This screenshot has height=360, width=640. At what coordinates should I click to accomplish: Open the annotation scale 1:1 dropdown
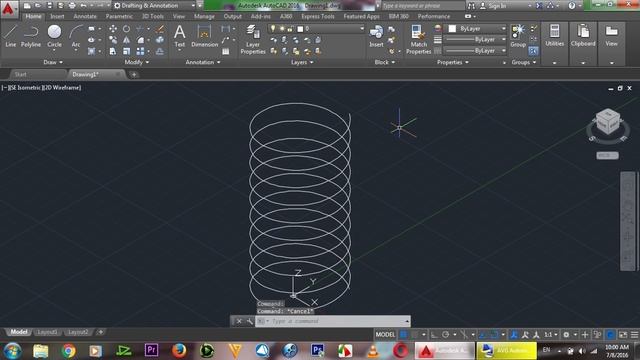(x=551, y=335)
